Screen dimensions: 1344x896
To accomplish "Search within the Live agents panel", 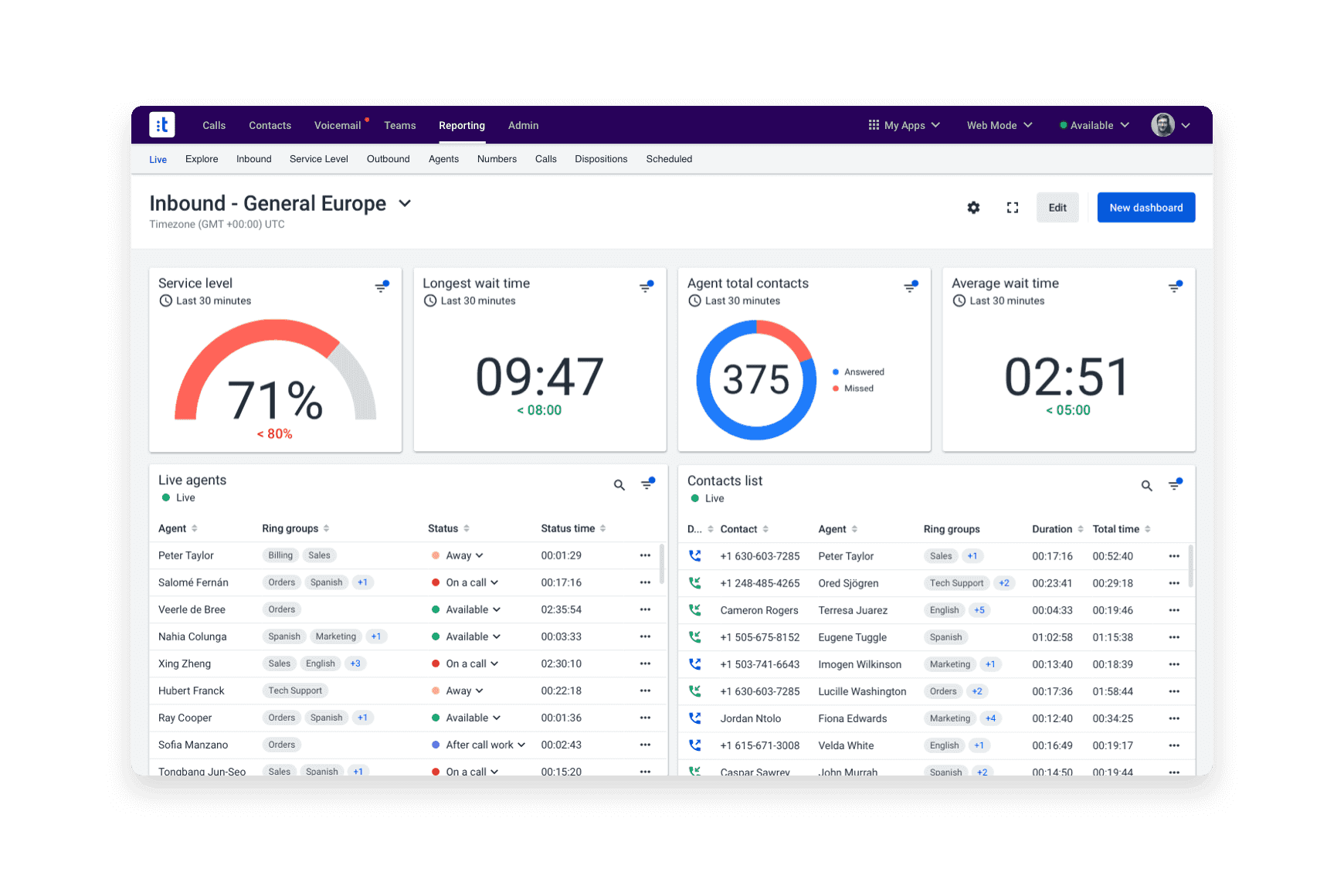I will 619,484.
